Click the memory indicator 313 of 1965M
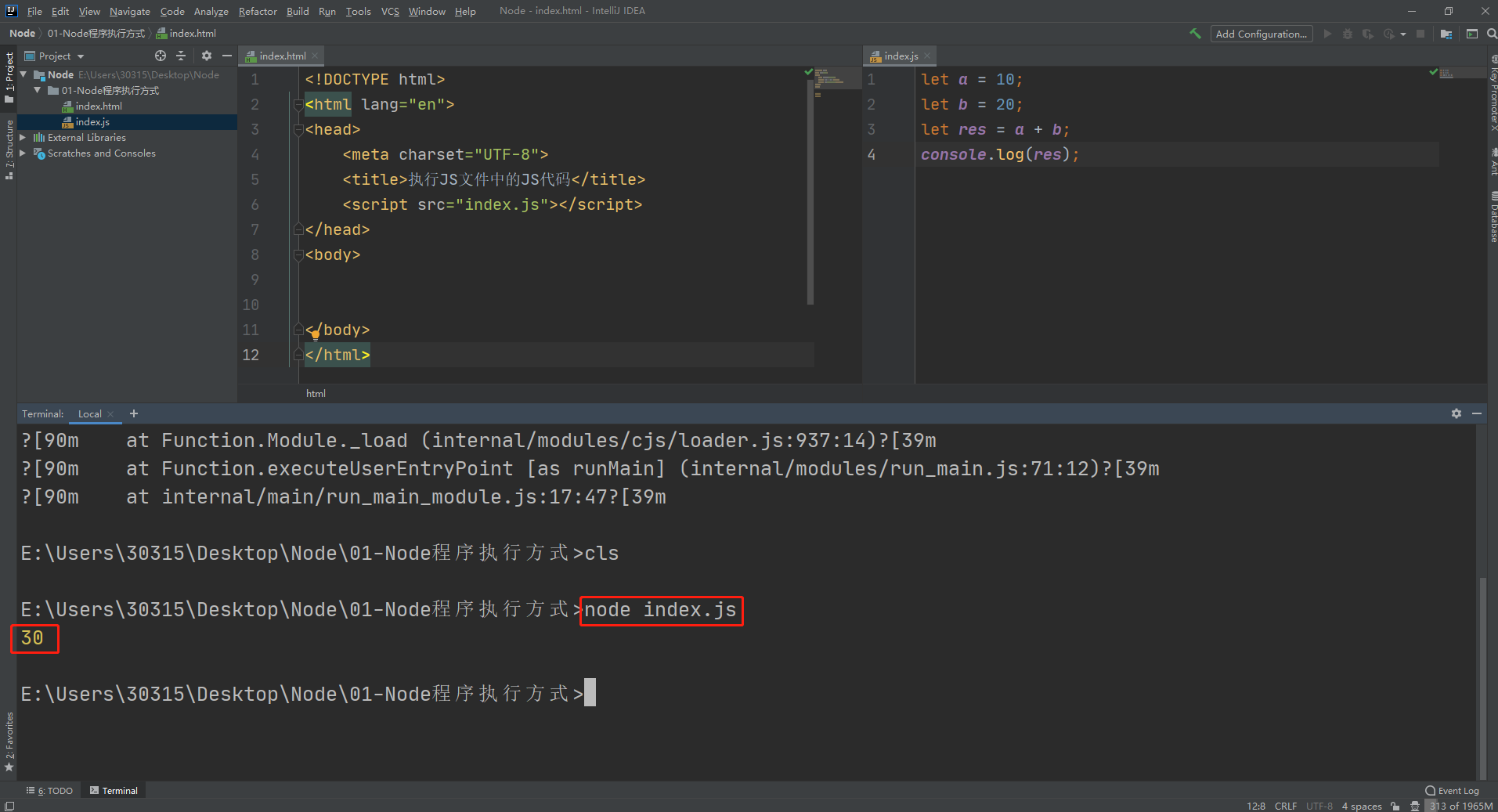The width and height of the screenshot is (1498, 812). click(1460, 806)
